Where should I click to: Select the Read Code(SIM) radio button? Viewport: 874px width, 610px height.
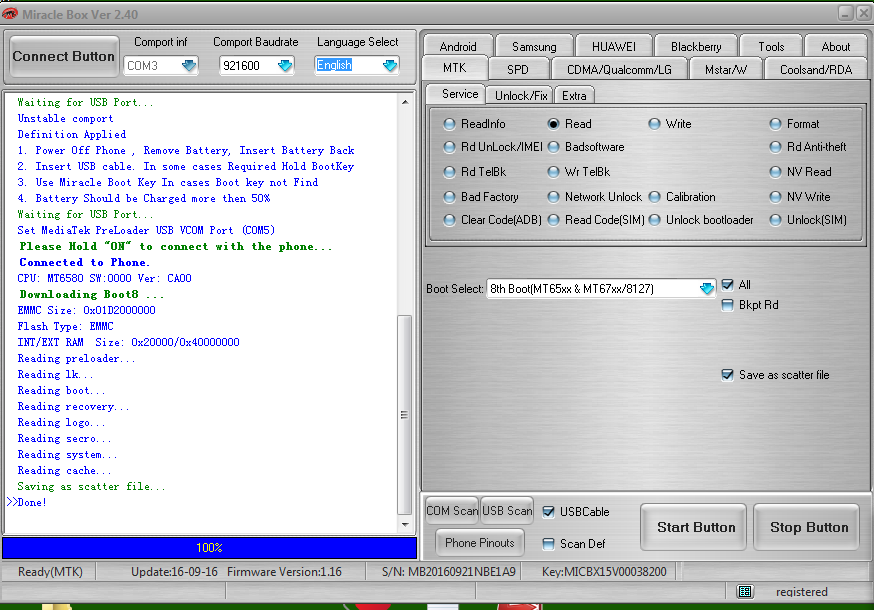[553, 220]
